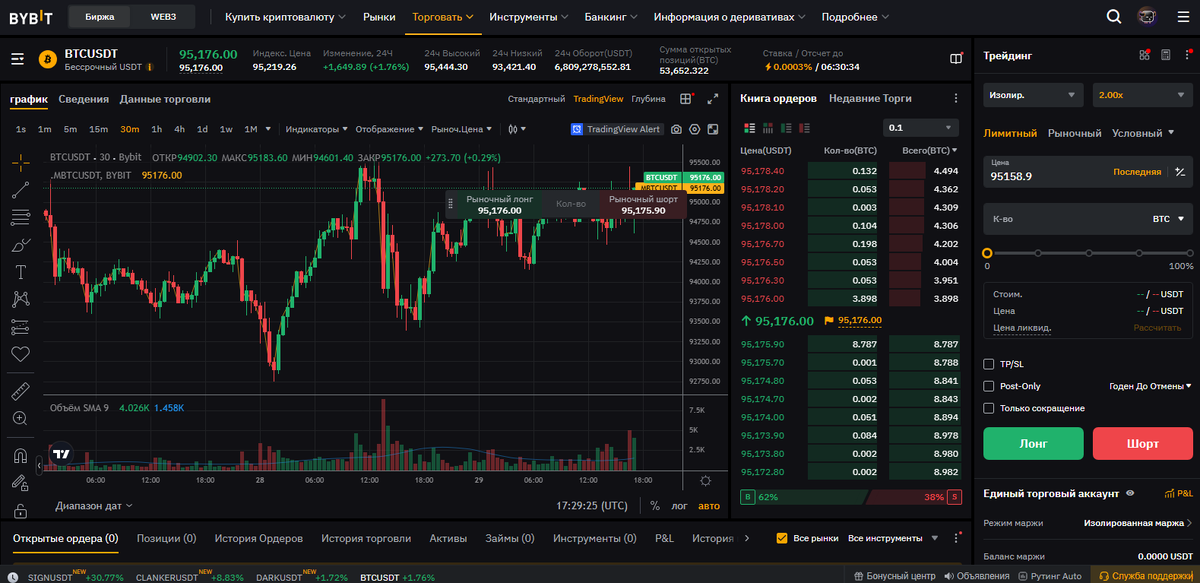
Task: Switch to the Сведения tab
Action: click(84, 99)
